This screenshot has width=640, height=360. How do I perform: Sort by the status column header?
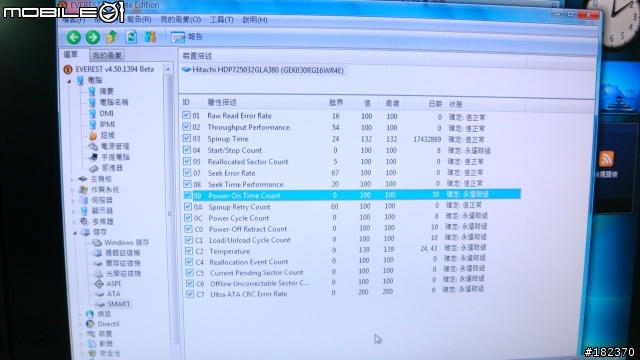[x=456, y=104]
